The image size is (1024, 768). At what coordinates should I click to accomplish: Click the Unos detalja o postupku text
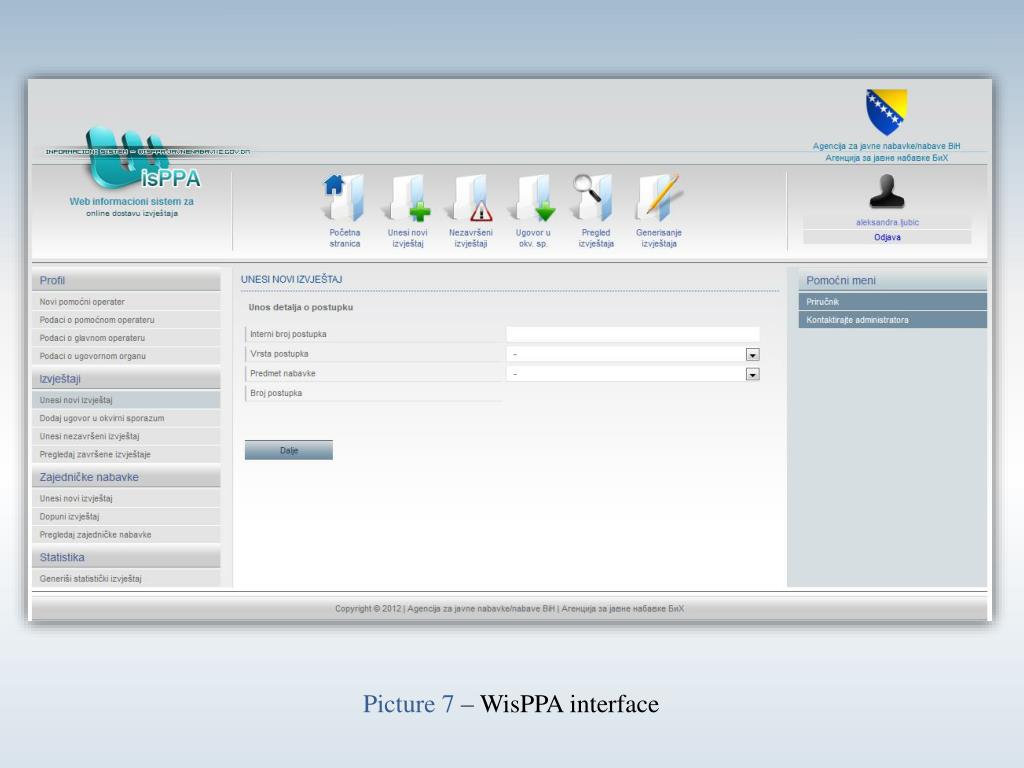pyautogui.click(x=300, y=307)
